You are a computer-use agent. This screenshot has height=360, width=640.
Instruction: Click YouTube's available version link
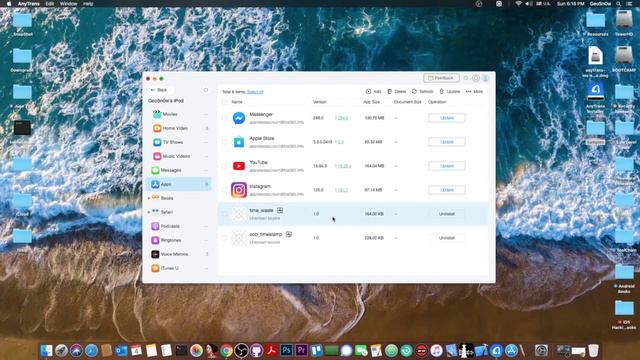coord(343,166)
